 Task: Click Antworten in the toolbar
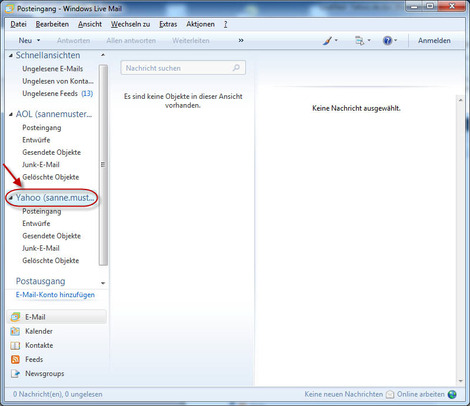pyautogui.click(x=73, y=41)
